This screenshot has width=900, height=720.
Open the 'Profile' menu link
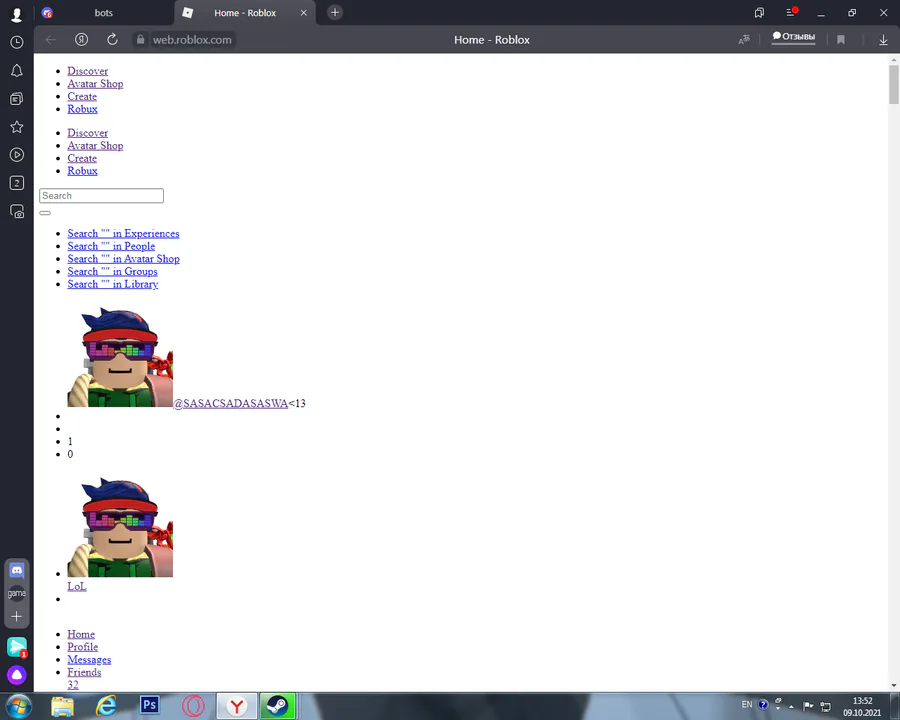coord(83,647)
